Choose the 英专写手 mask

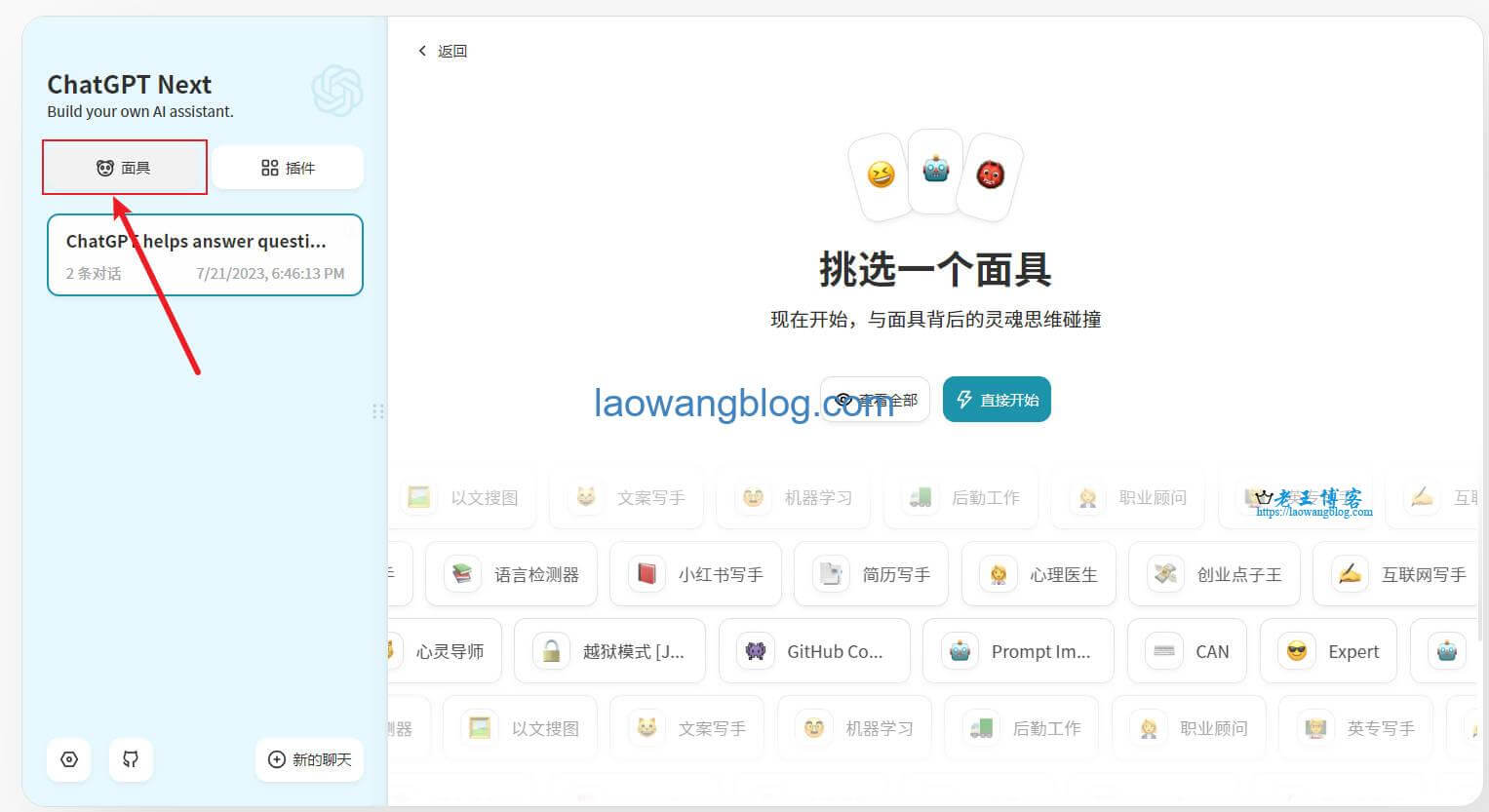coord(1355,728)
